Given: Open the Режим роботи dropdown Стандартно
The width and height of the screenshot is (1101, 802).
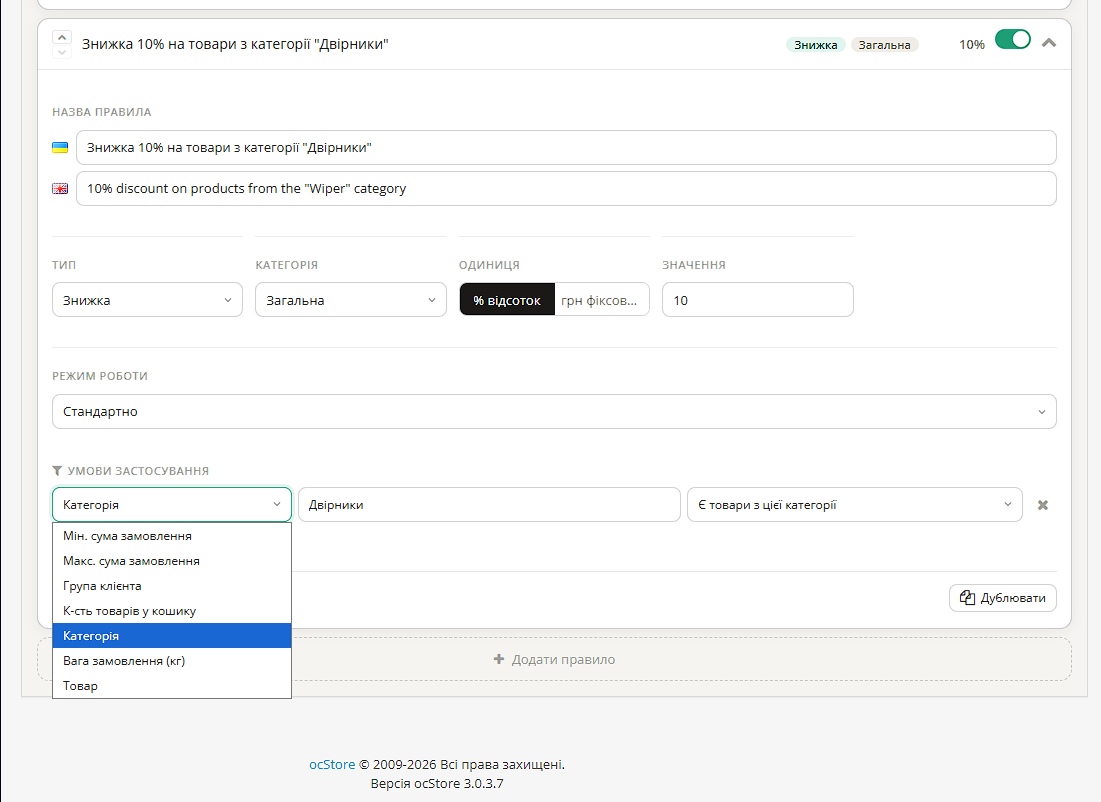Looking at the screenshot, I should 554,412.
